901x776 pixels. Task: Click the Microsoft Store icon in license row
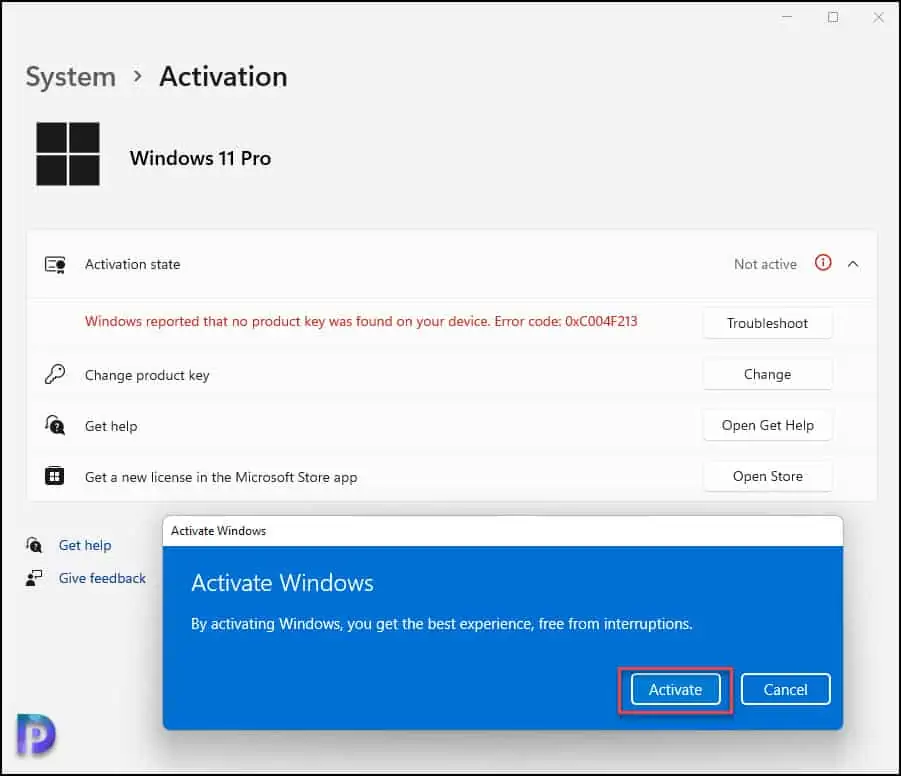tap(55, 477)
